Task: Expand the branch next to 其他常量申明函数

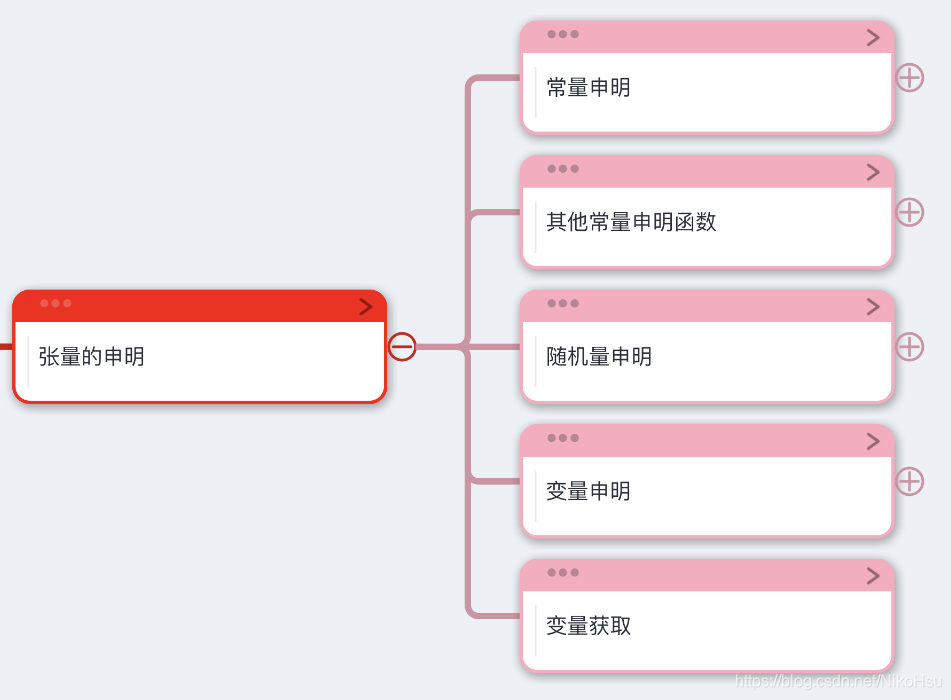Action: pos(910,212)
